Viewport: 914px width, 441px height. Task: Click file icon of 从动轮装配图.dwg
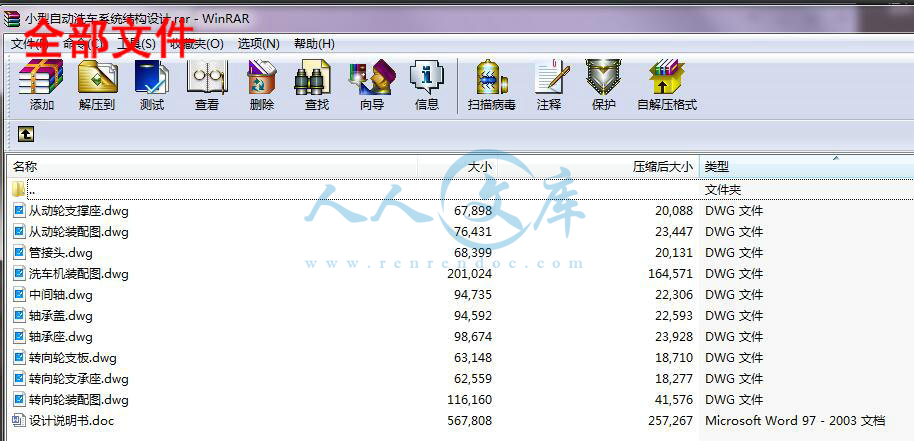point(20,231)
